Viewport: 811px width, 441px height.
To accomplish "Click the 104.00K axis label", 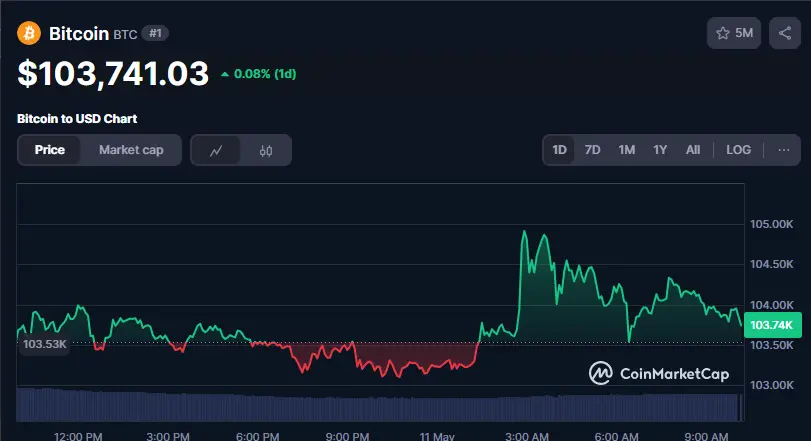I will tap(771, 305).
